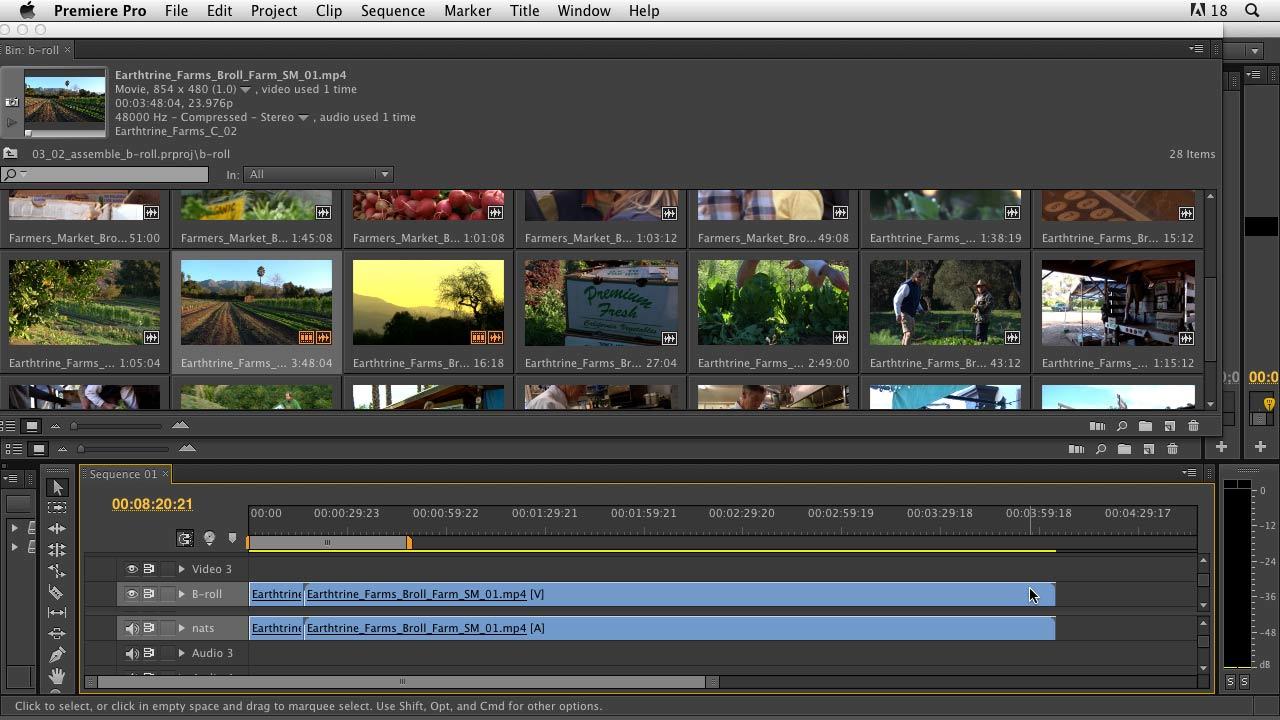Image resolution: width=1280 pixels, height=720 pixels.
Task: Open the Sequence 01 timeline panel menu
Action: [x=1189, y=473]
